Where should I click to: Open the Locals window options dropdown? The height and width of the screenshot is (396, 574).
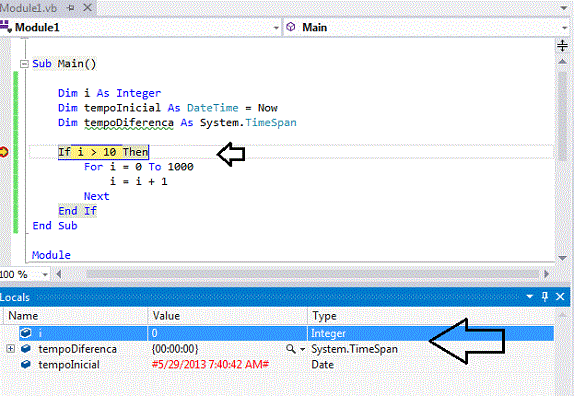point(529,296)
